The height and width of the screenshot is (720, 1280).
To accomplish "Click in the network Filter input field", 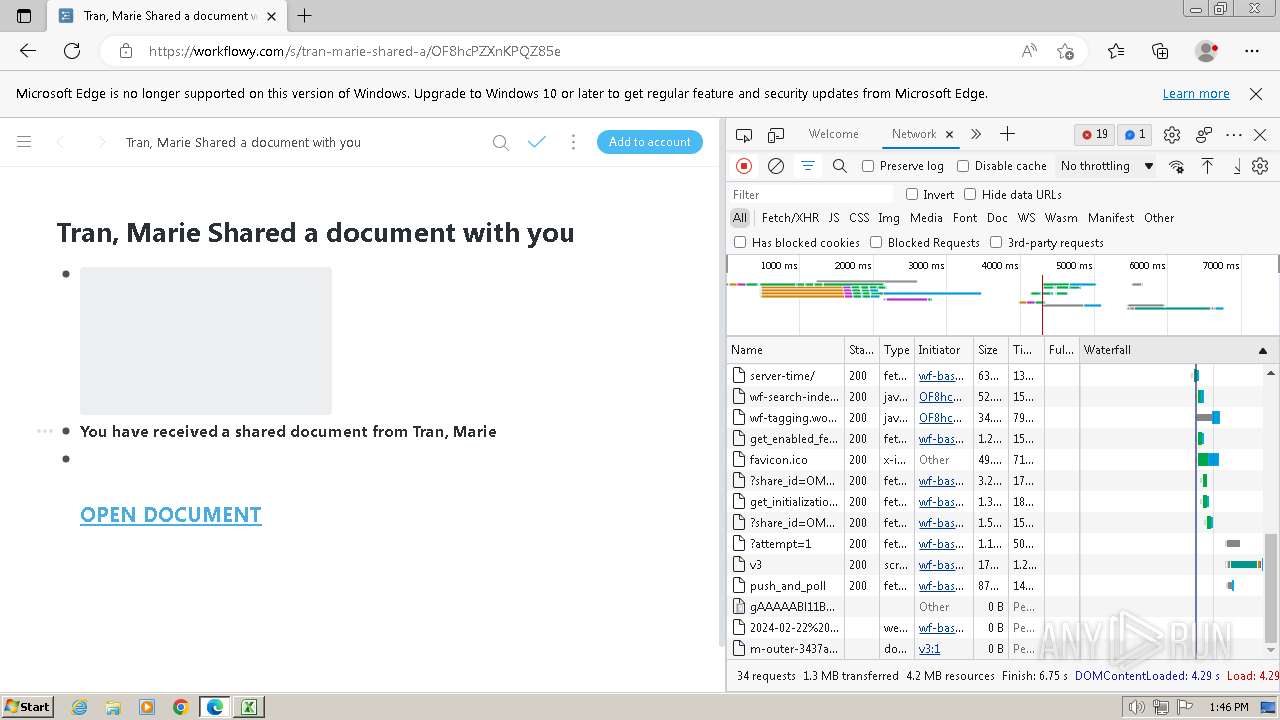I will [x=811, y=194].
